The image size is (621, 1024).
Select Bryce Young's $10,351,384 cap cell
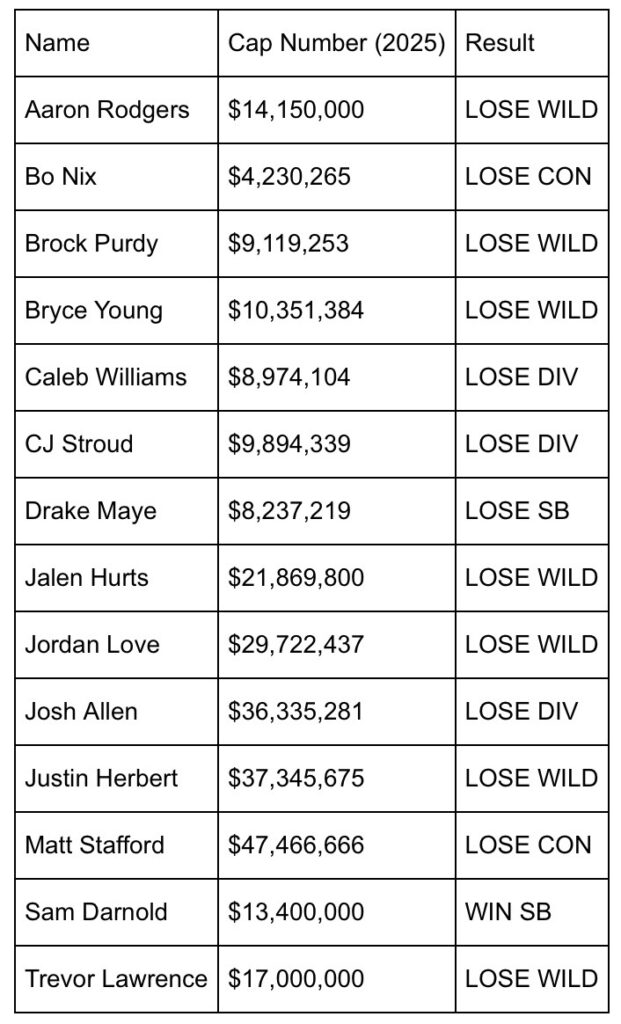pos(296,311)
